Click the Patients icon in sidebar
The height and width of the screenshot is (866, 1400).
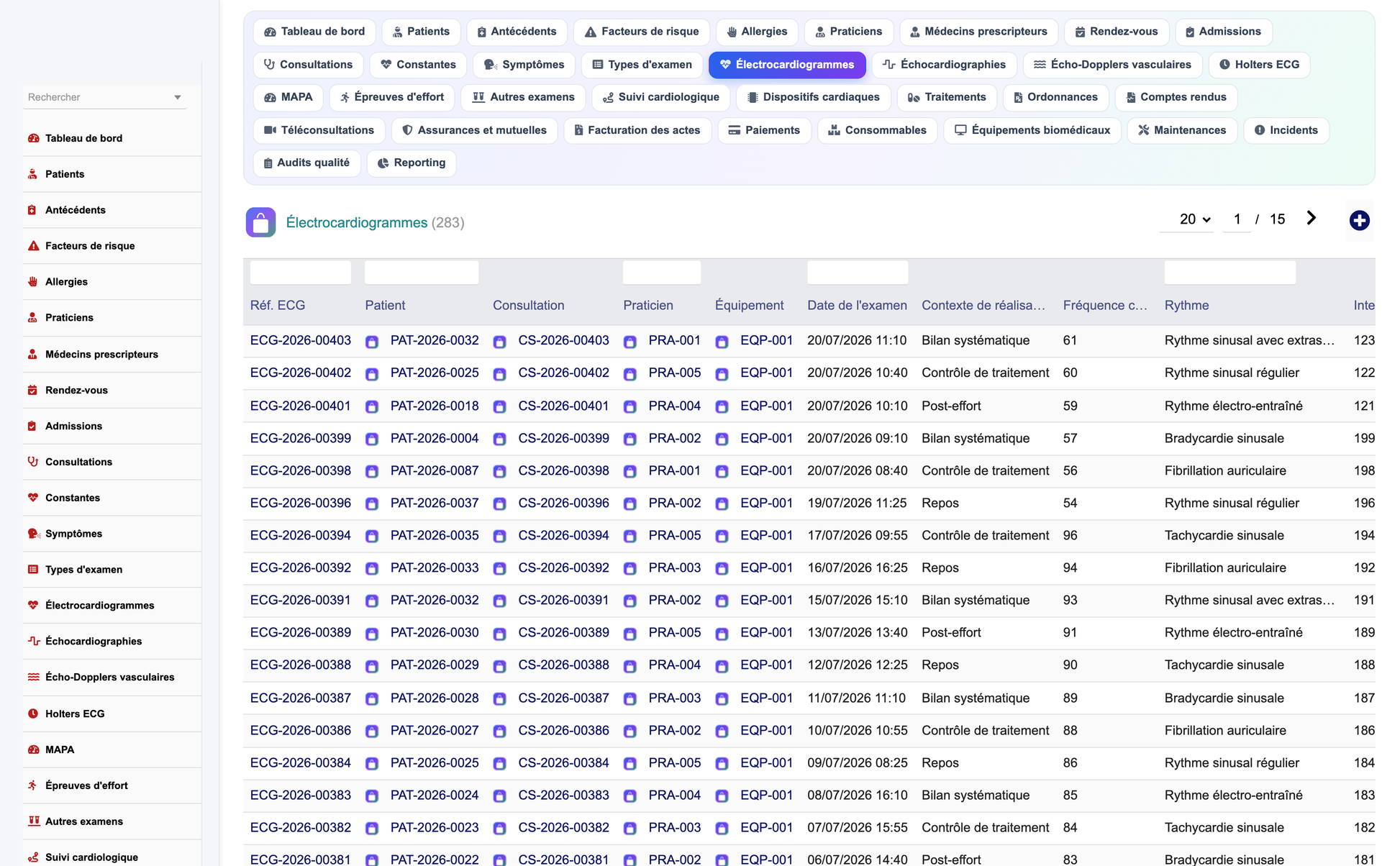pyautogui.click(x=33, y=174)
